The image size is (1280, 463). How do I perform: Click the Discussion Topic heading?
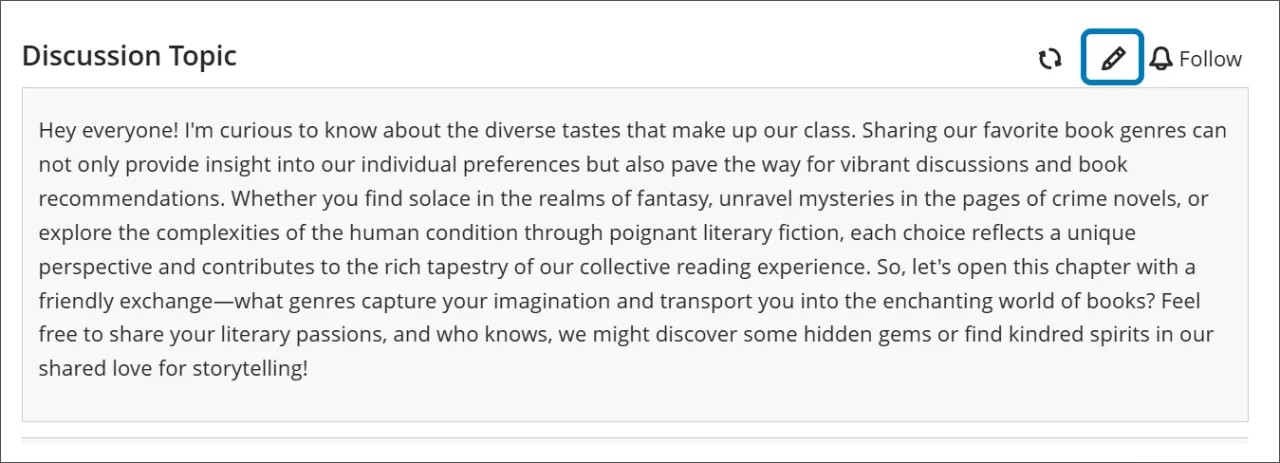[129, 56]
